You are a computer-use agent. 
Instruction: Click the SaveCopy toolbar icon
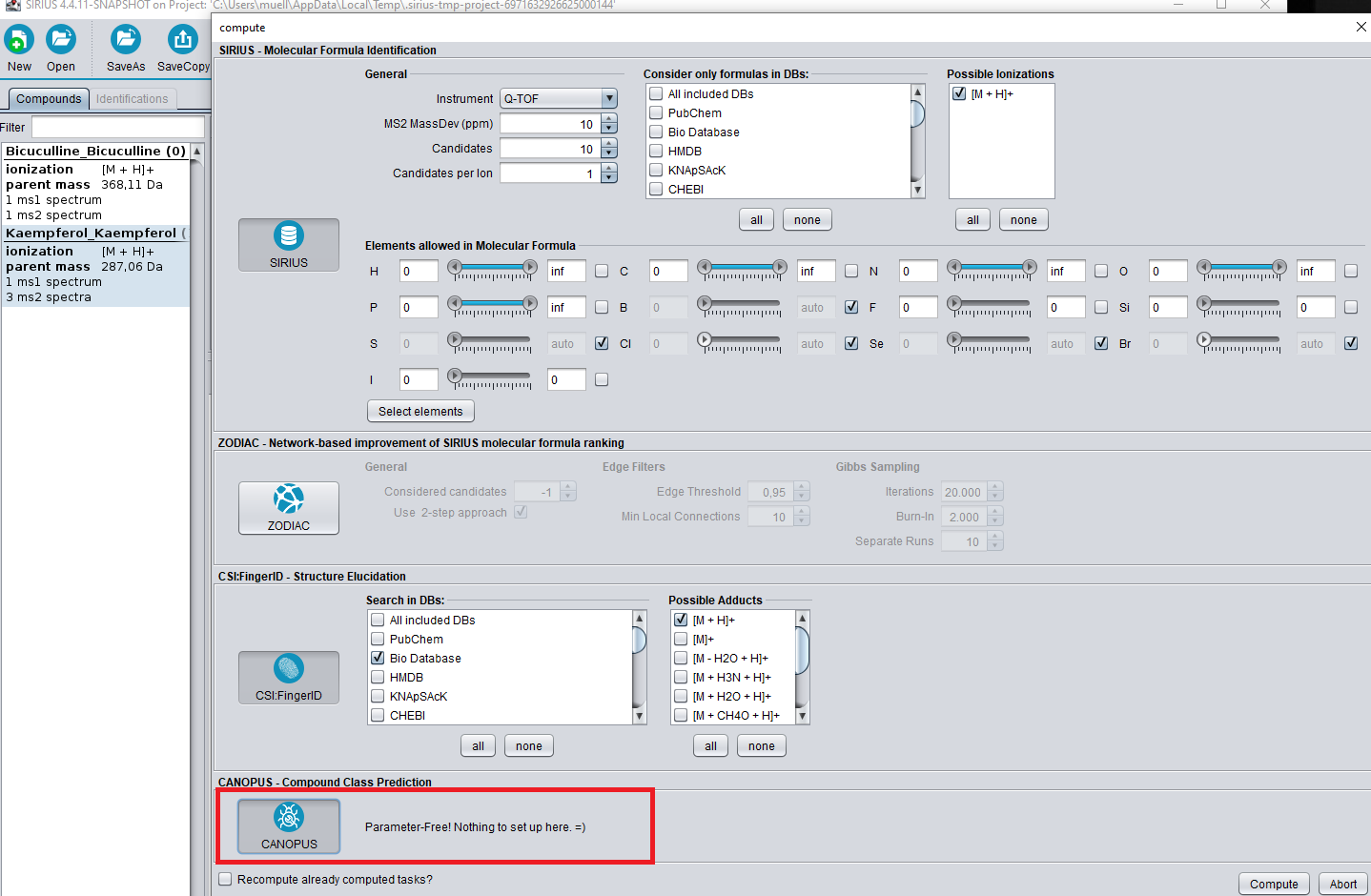(183, 40)
